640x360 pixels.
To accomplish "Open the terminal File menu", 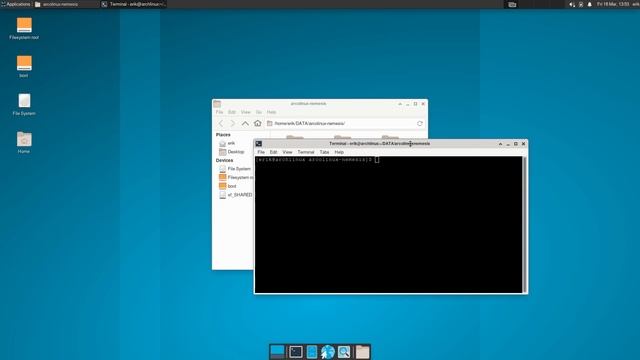I will (x=261, y=152).
